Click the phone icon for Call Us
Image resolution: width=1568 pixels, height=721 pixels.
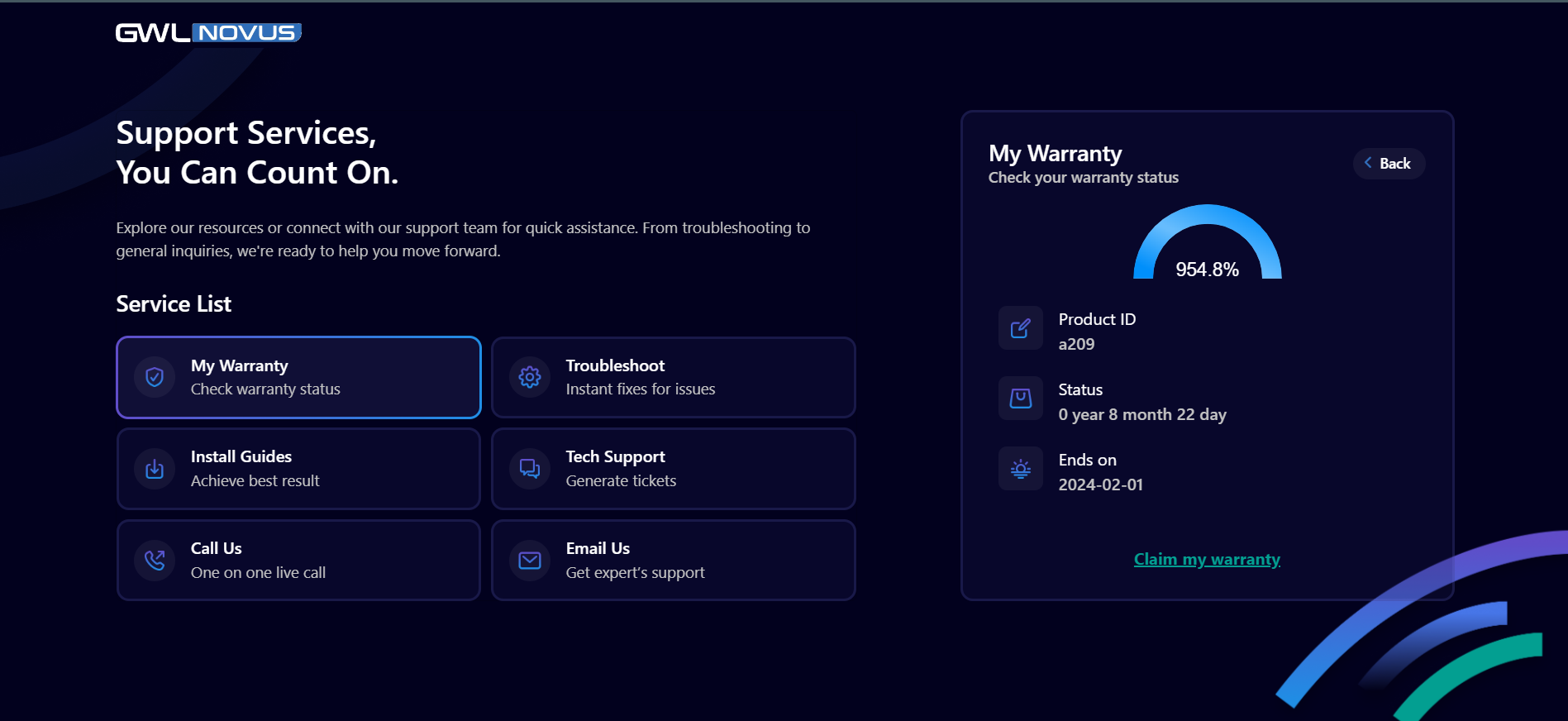pos(155,561)
